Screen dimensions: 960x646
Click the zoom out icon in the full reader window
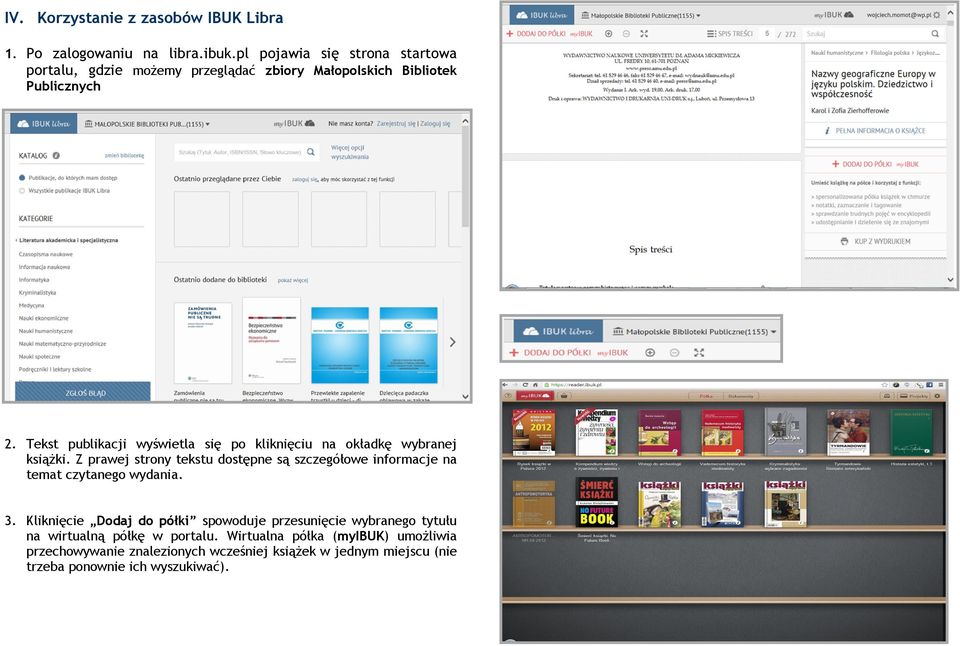[x=626, y=34]
